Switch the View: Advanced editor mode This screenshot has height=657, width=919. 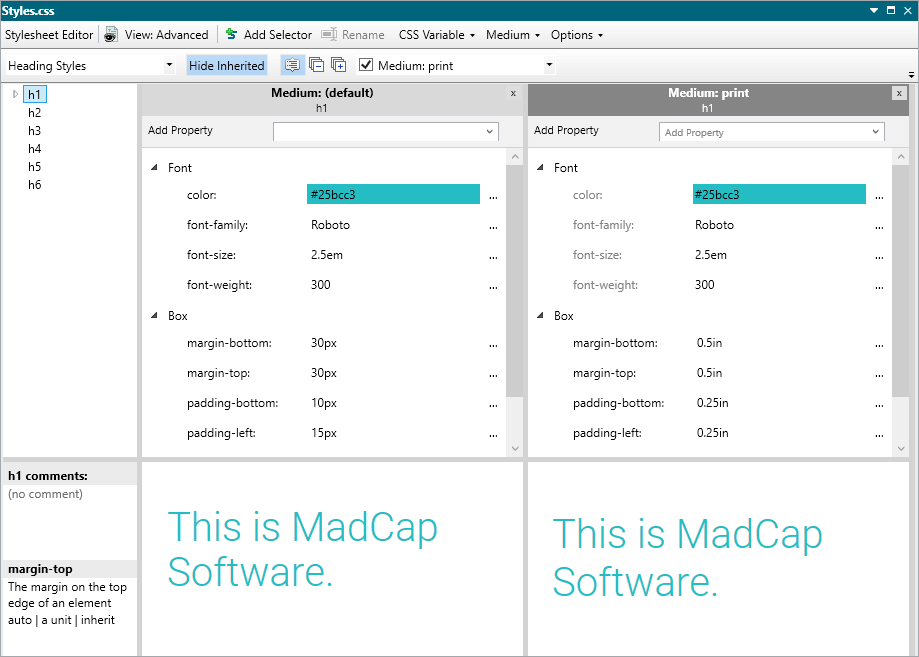click(156, 35)
